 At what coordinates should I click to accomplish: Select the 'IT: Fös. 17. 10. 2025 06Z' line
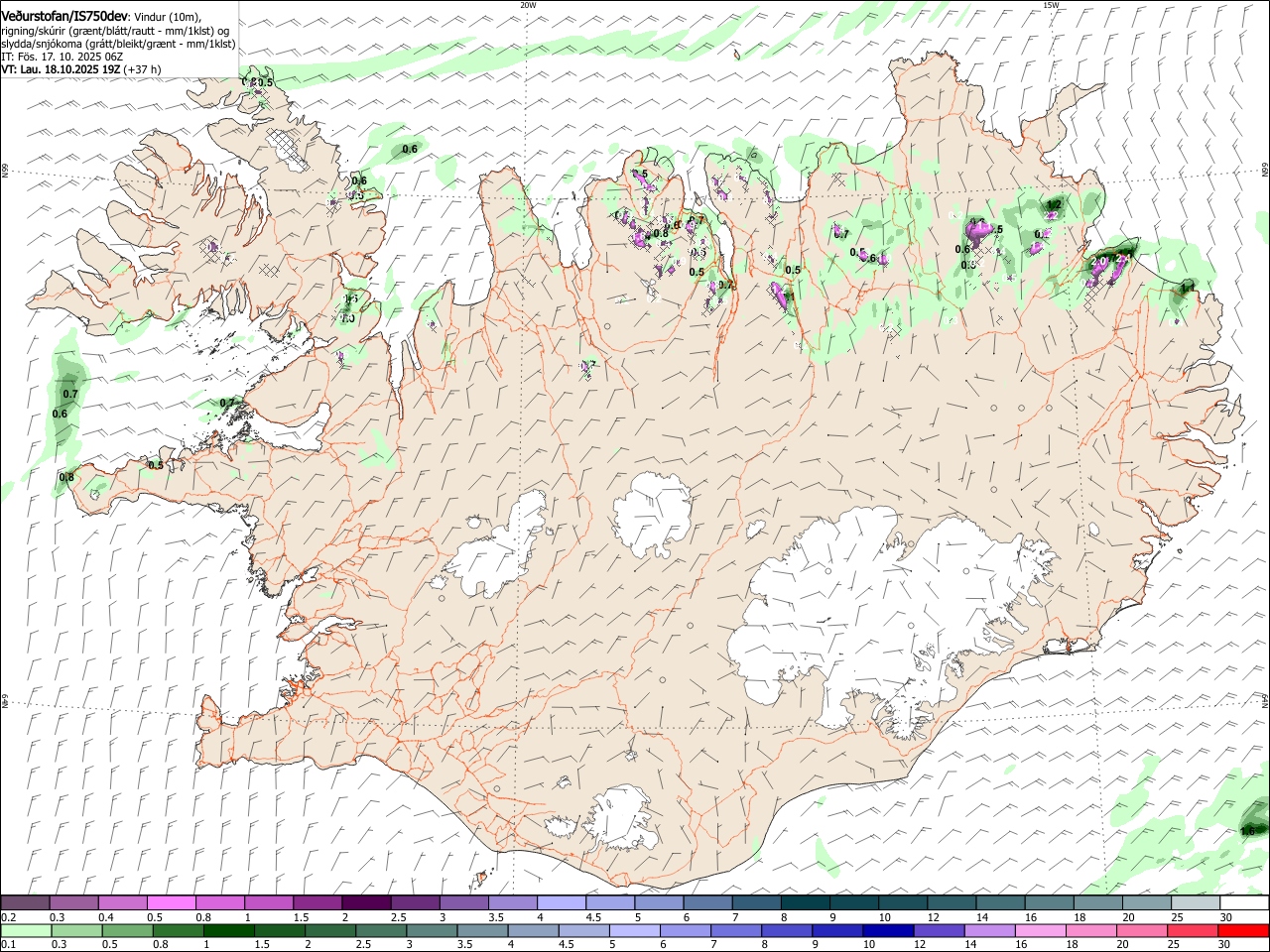pos(62,58)
